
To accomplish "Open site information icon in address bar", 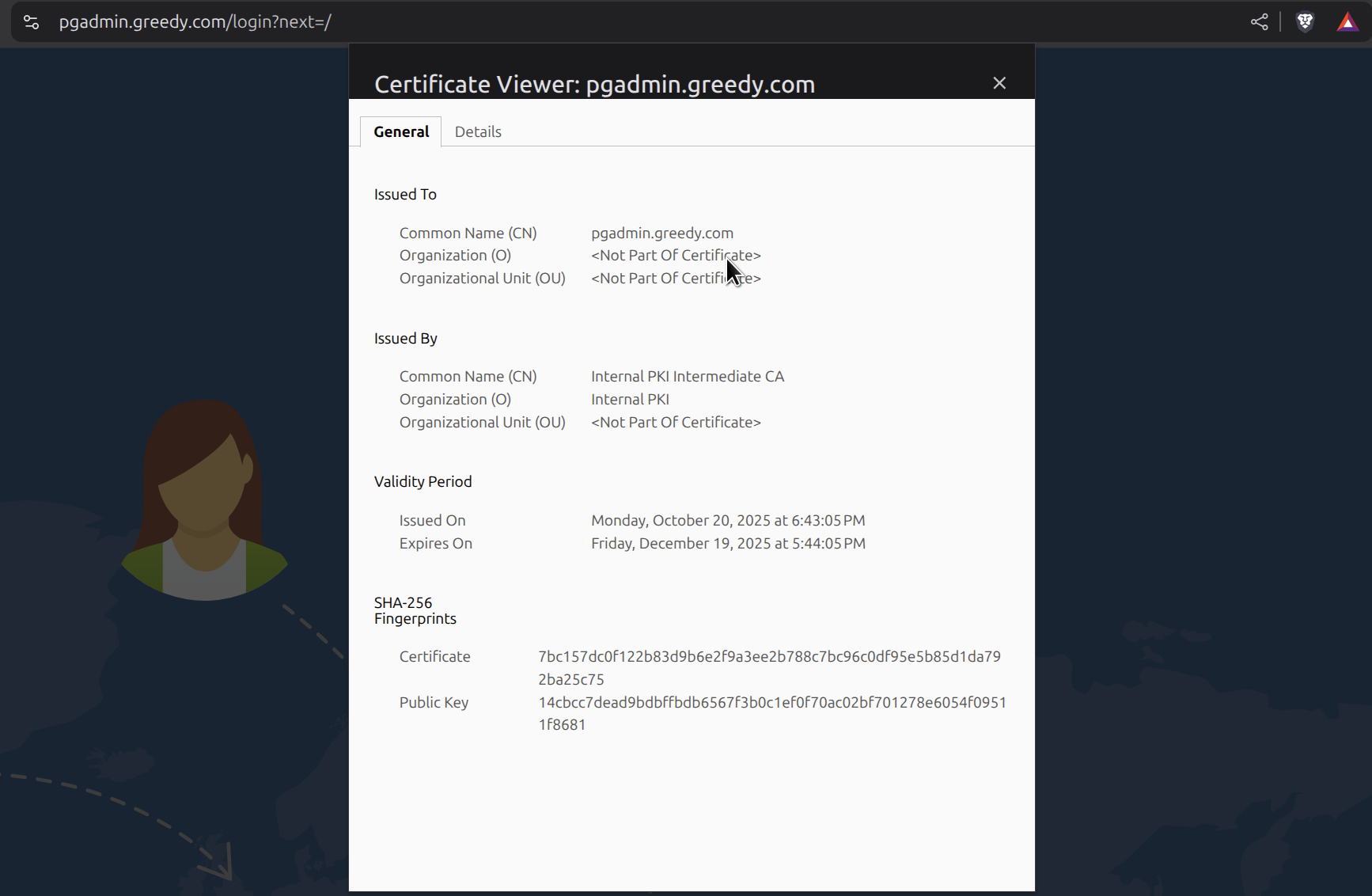I will [x=31, y=22].
